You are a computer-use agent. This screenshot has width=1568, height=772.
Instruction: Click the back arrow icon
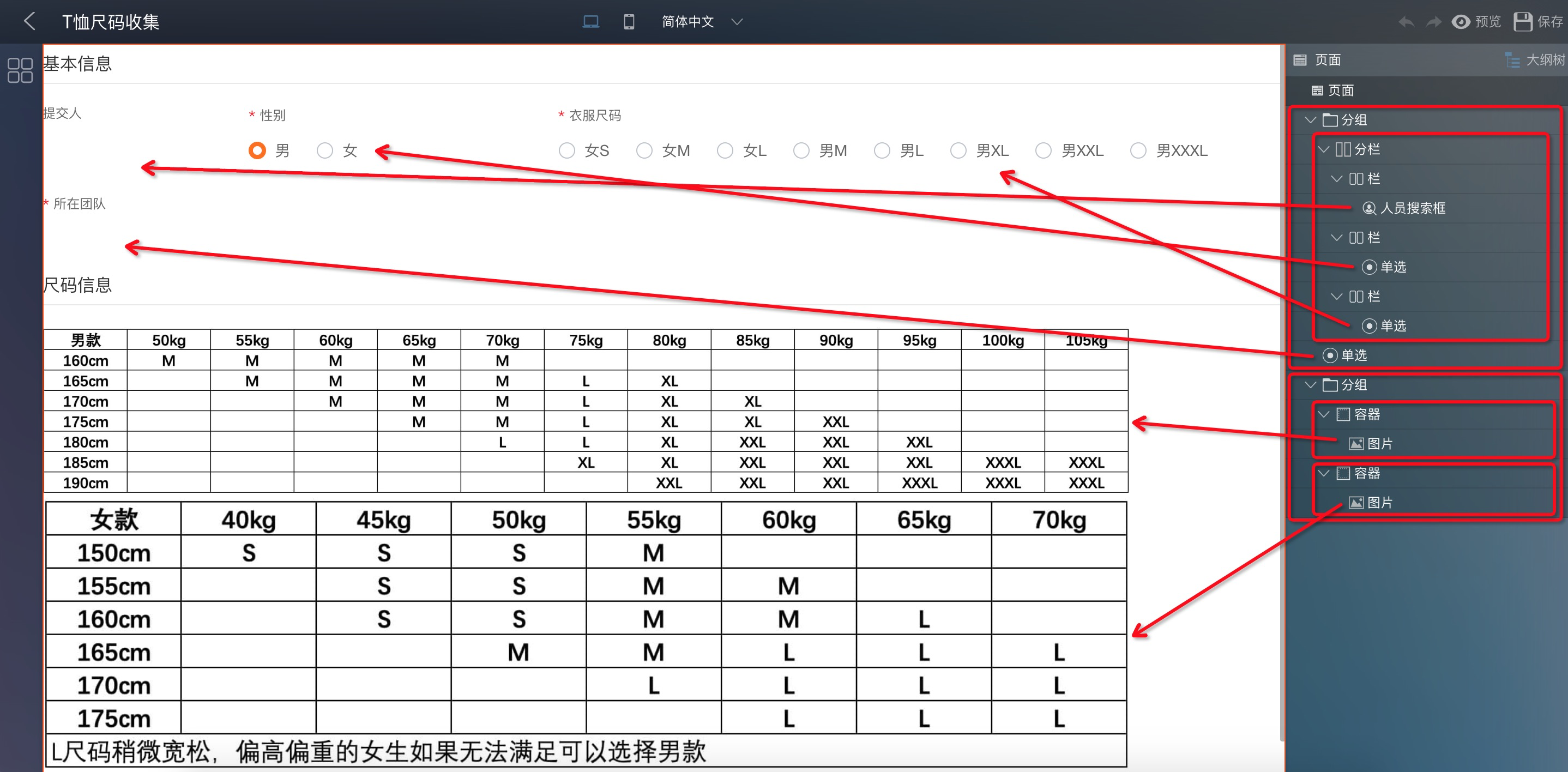tap(29, 21)
